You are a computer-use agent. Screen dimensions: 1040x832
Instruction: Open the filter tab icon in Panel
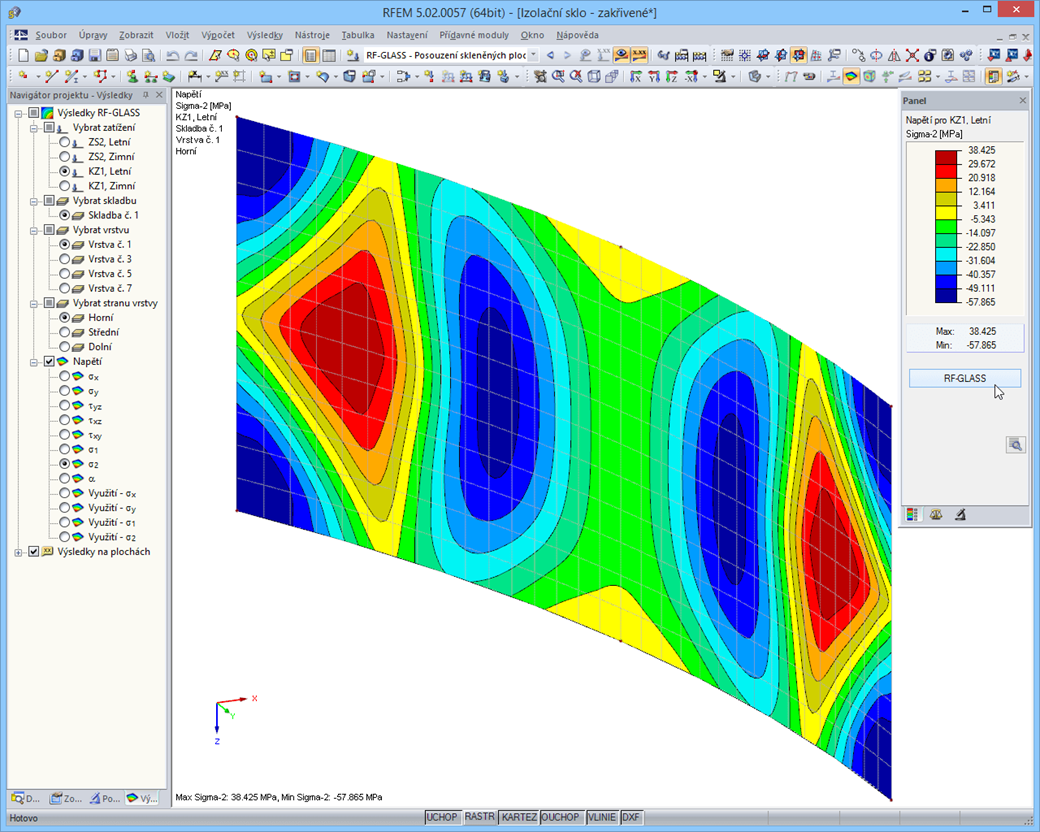point(960,515)
